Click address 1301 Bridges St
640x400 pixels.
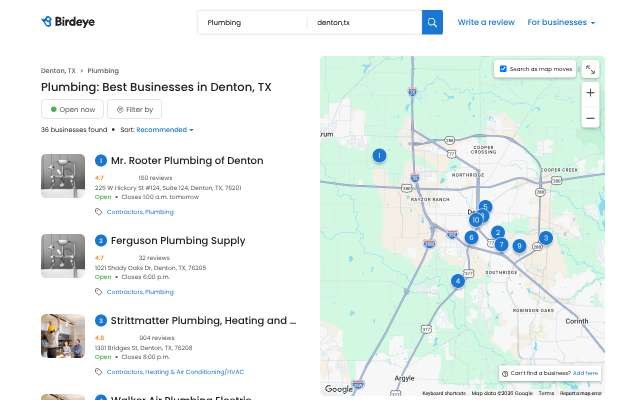[x=143, y=348]
